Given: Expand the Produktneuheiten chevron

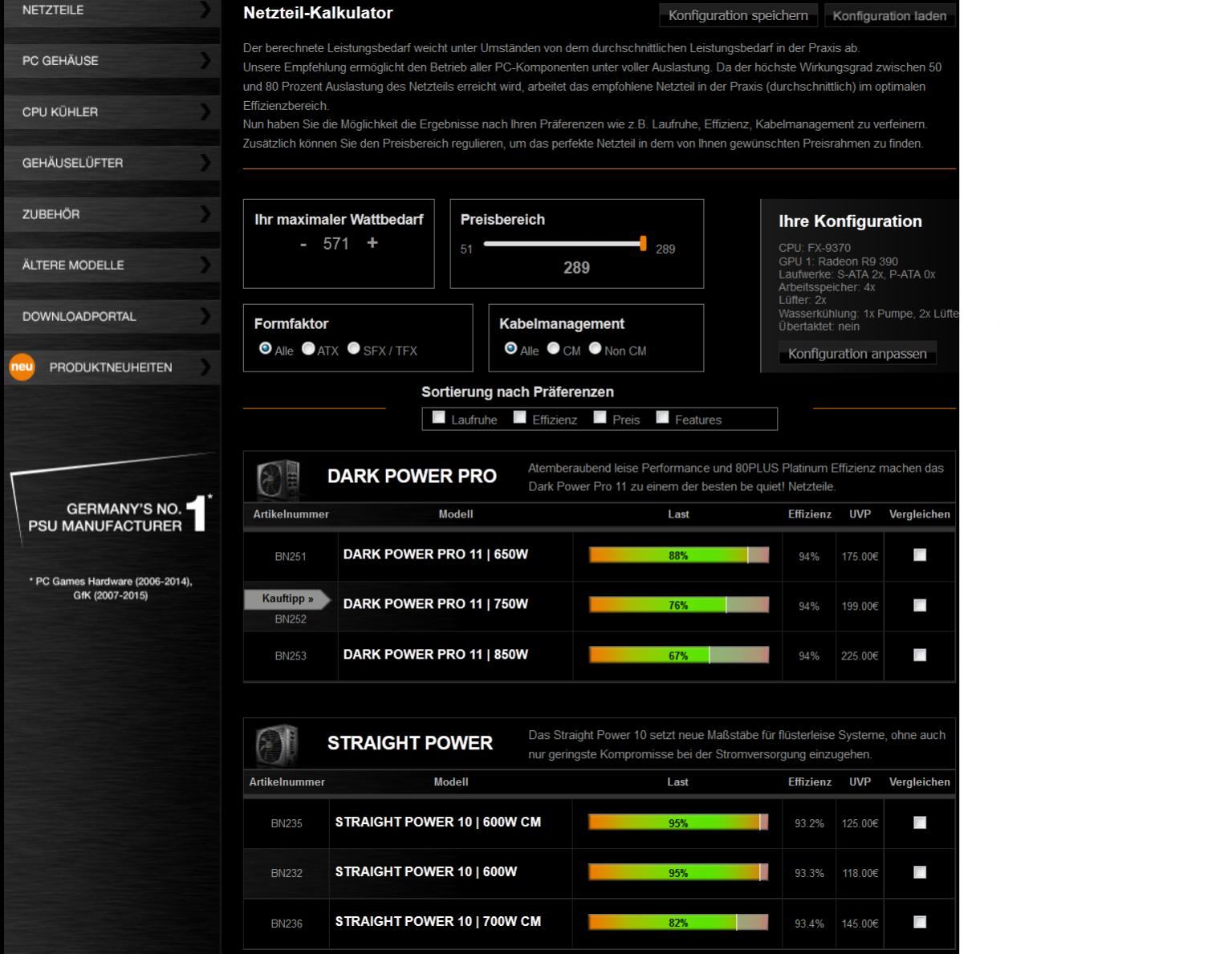Looking at the screenshot, I should point(205,367).
